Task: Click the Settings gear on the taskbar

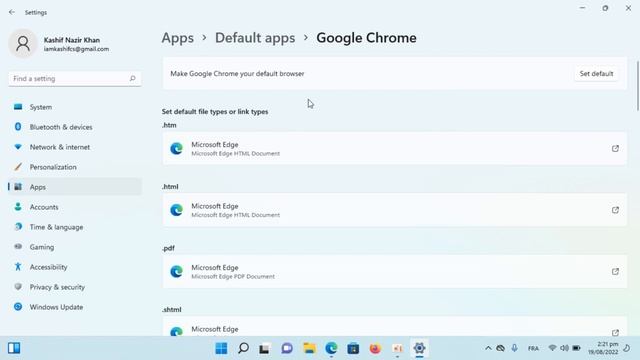Action: (x=419, y=348)
